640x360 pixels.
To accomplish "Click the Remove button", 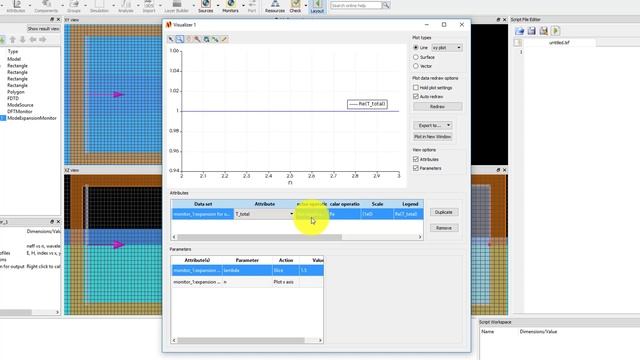I will [x=444, y=228].
